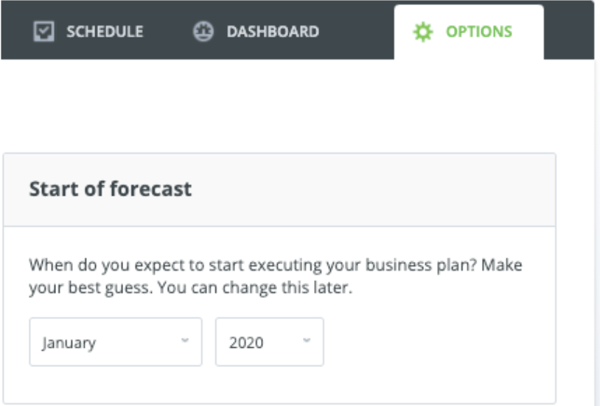This screenshot has width=600, height=406.
Task: Open the January month dropdown
Action: point(116,342)
